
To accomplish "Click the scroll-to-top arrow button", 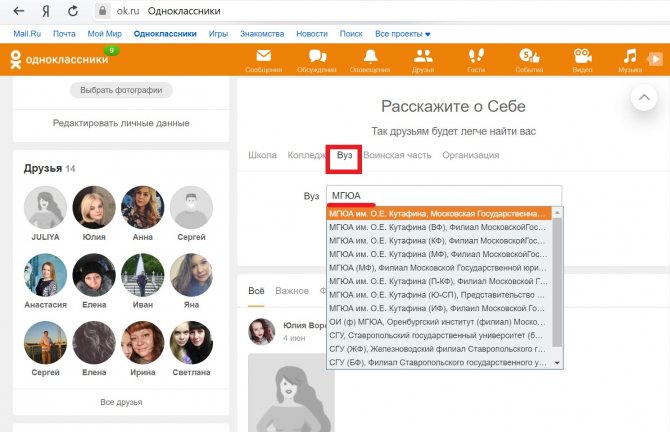I will 644,97.
